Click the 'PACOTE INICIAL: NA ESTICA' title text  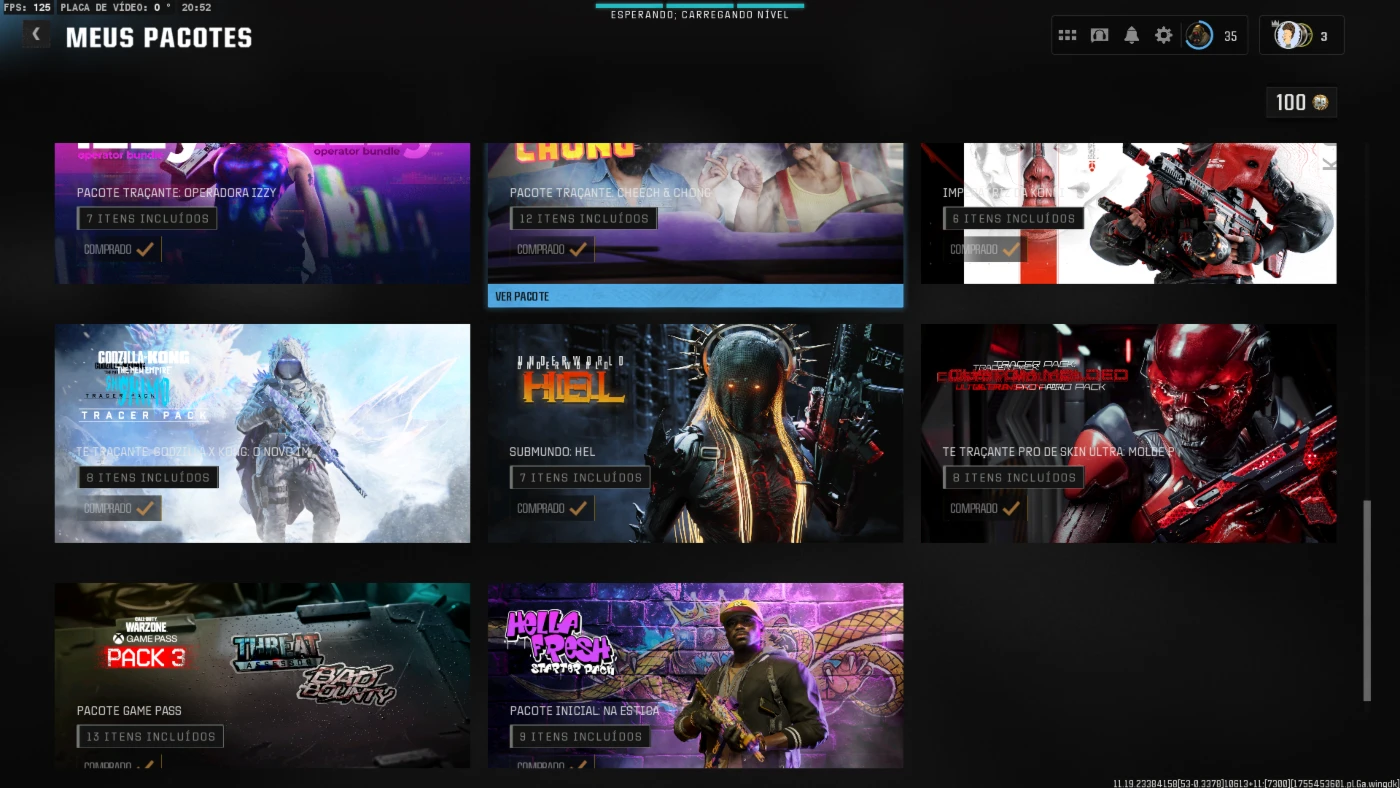tap(584, 711)
